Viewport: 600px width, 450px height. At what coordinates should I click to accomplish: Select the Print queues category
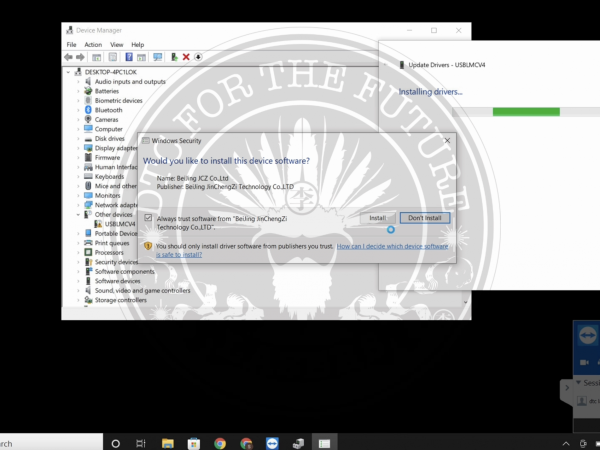click(112, 243)
